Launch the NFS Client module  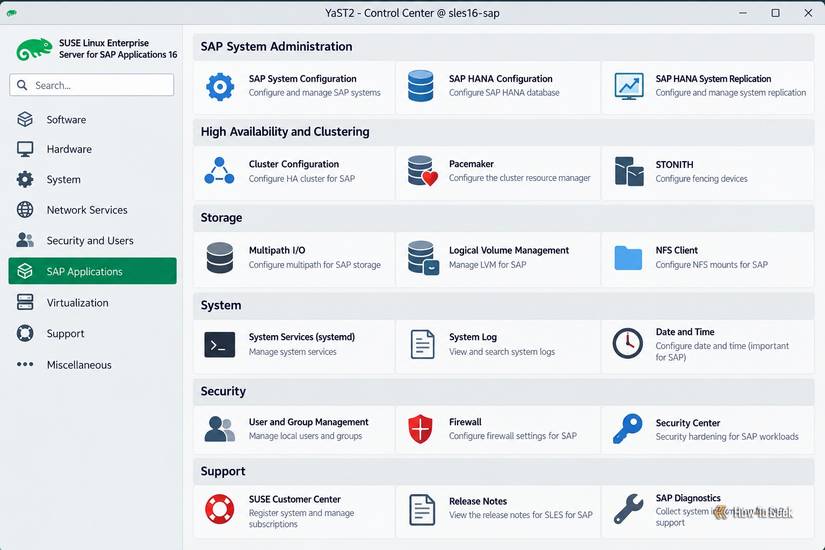coord(708,259)
